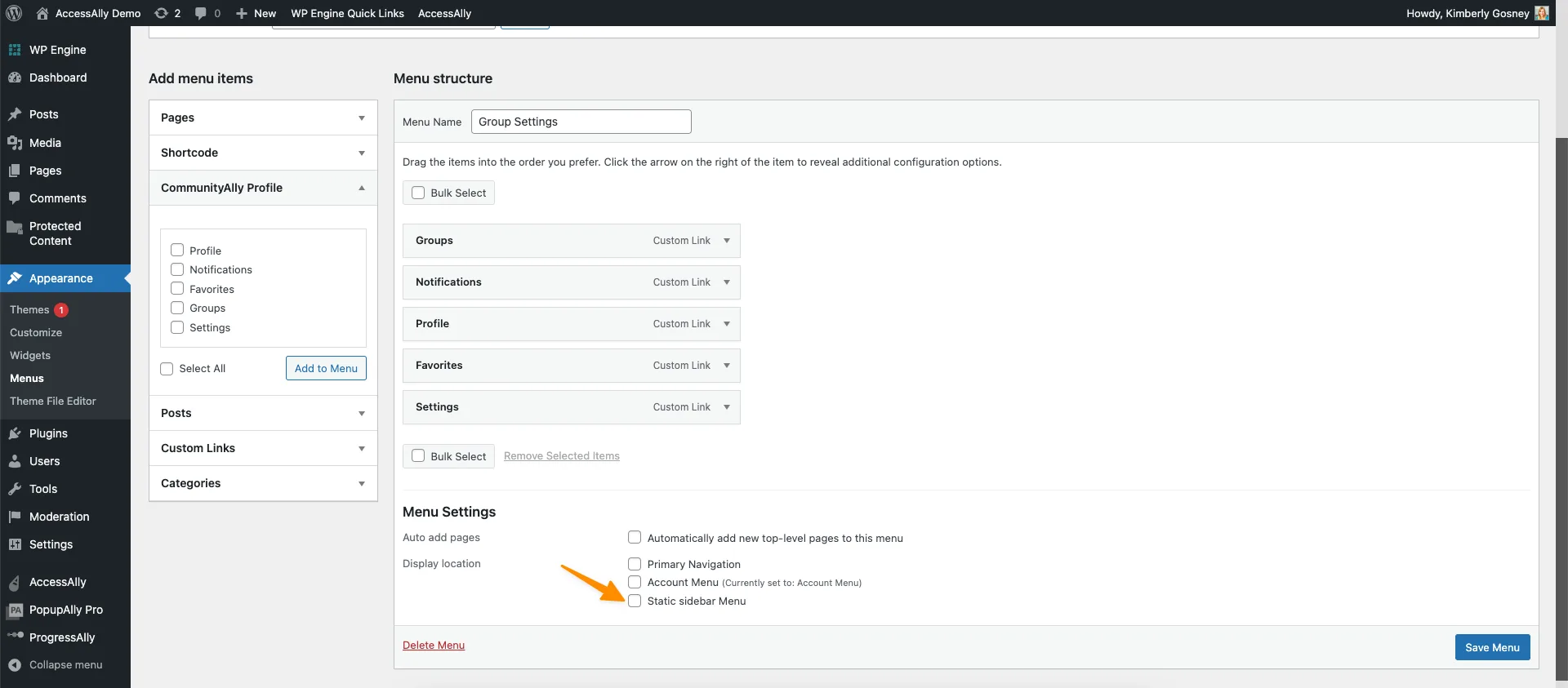Click the Dashboard gauge icon
The width and height of the screenshot is (1568, 688).
coord(15,78)
